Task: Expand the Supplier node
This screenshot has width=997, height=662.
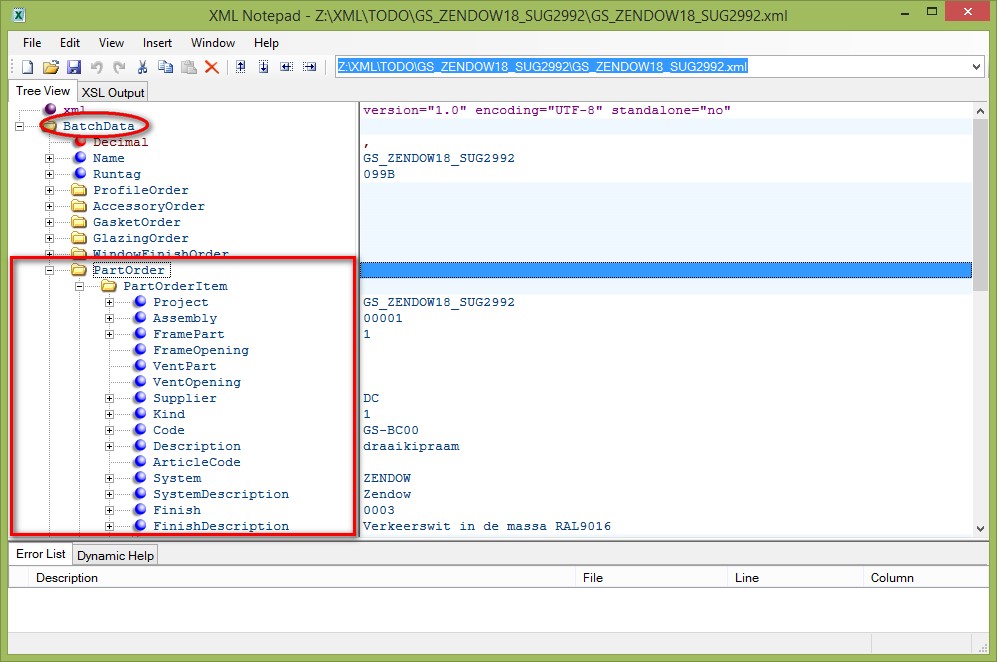Action: [109, 398]
